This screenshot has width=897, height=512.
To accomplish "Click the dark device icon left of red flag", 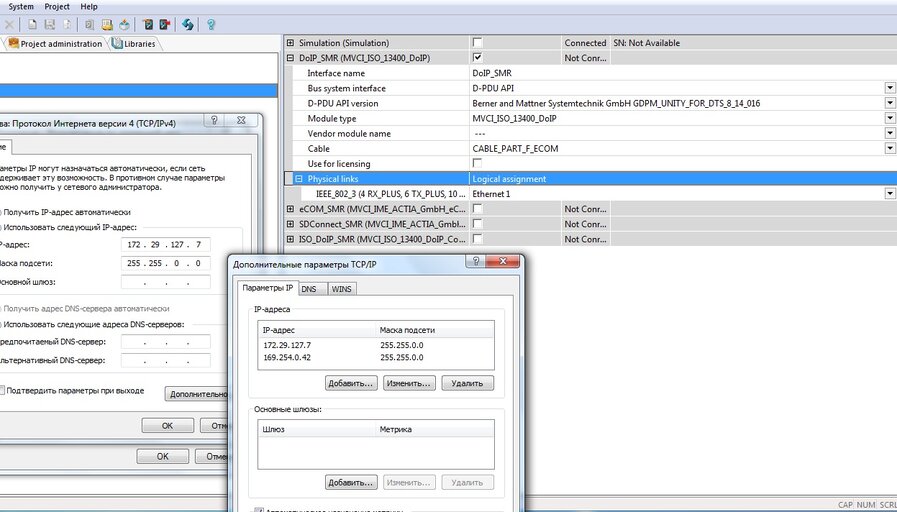I will click(148, 25).
